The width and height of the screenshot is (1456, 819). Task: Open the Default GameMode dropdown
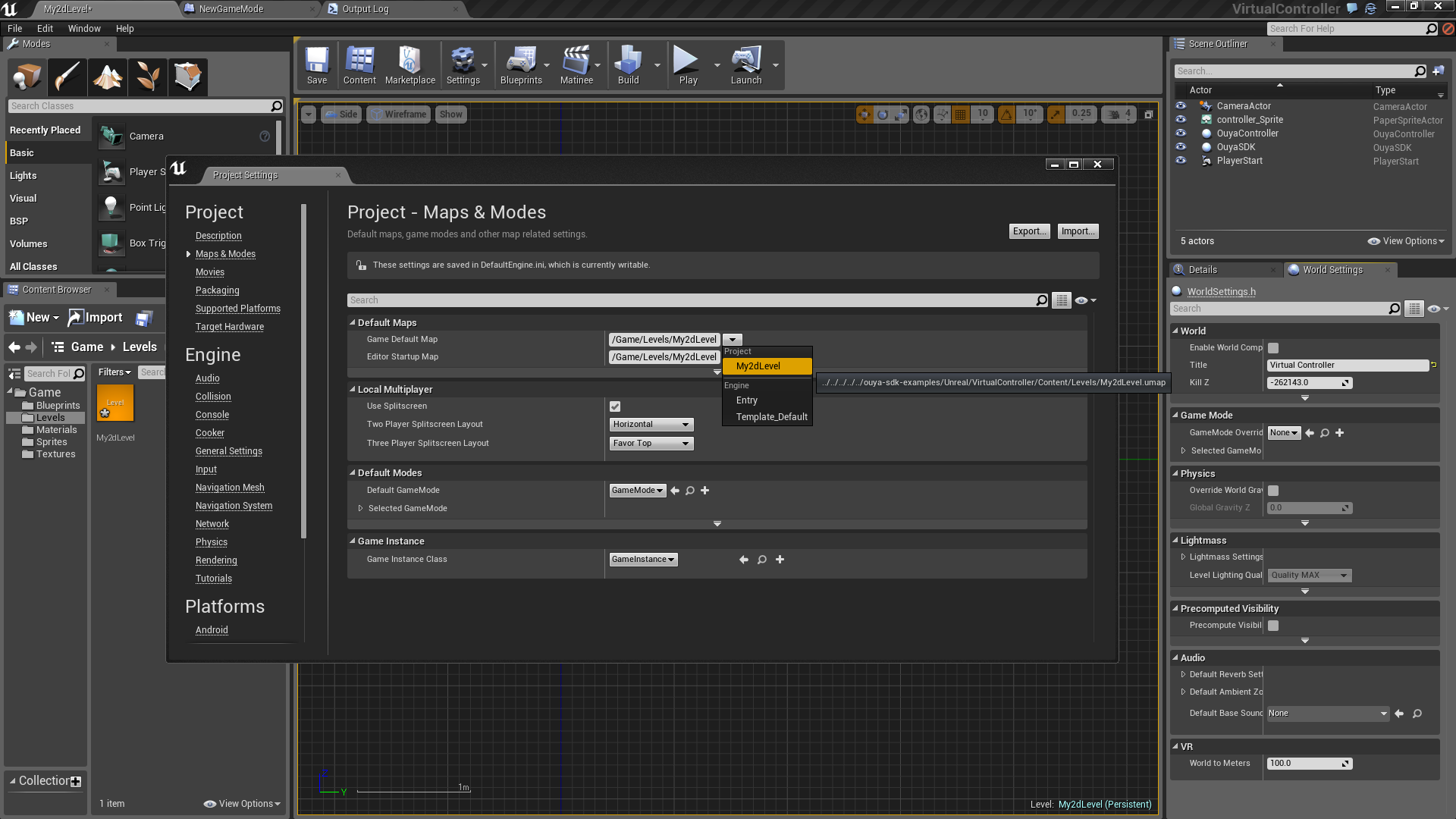click(x=637, y=491)
